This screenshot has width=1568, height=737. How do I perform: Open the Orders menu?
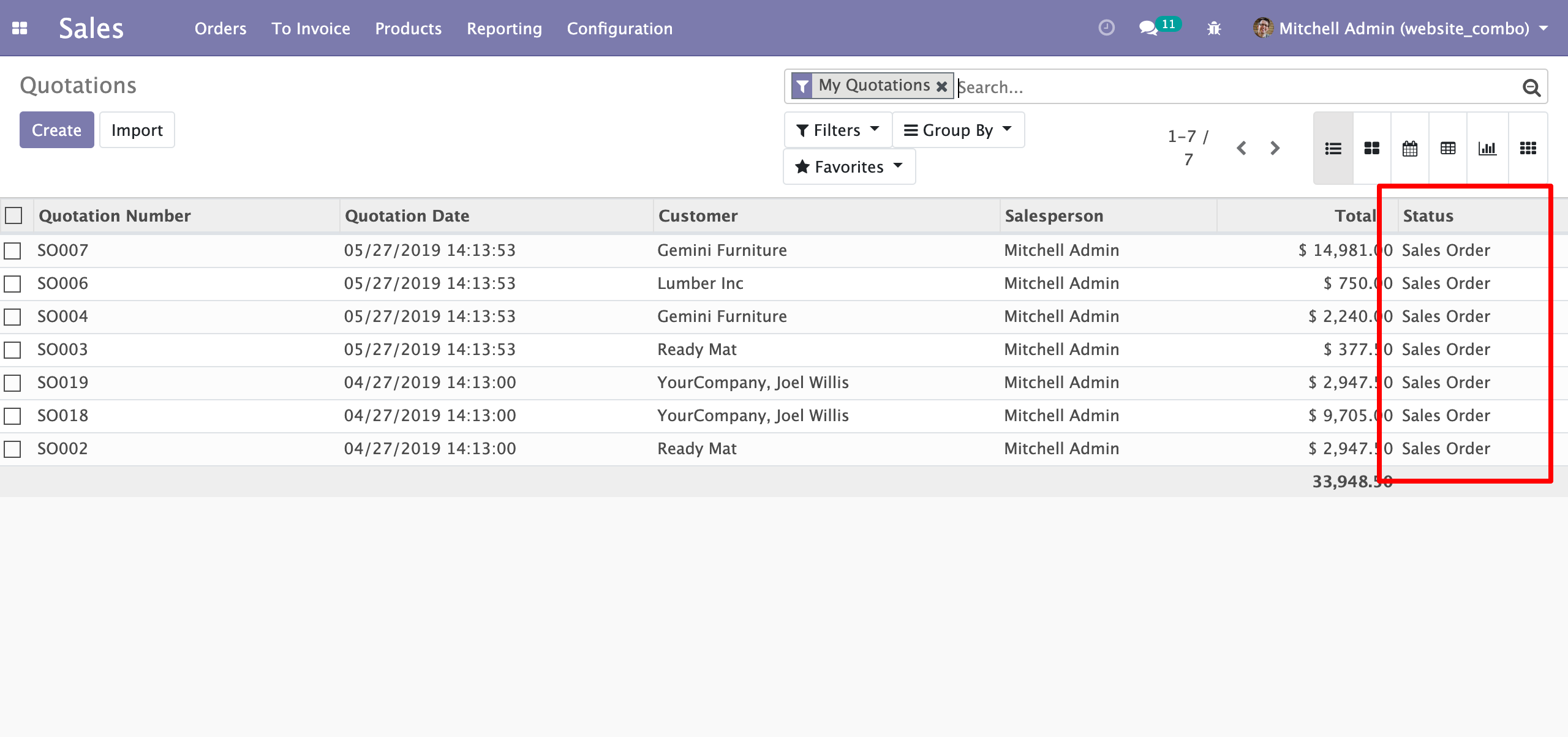pyautogui.click(x=221, y=28)
